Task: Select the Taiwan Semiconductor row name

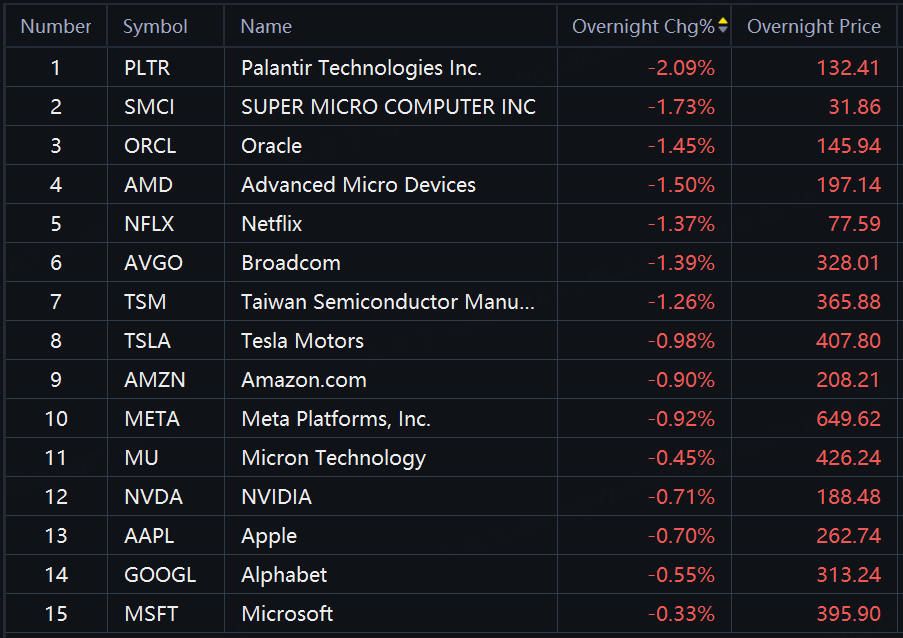Action: point(388,302)
